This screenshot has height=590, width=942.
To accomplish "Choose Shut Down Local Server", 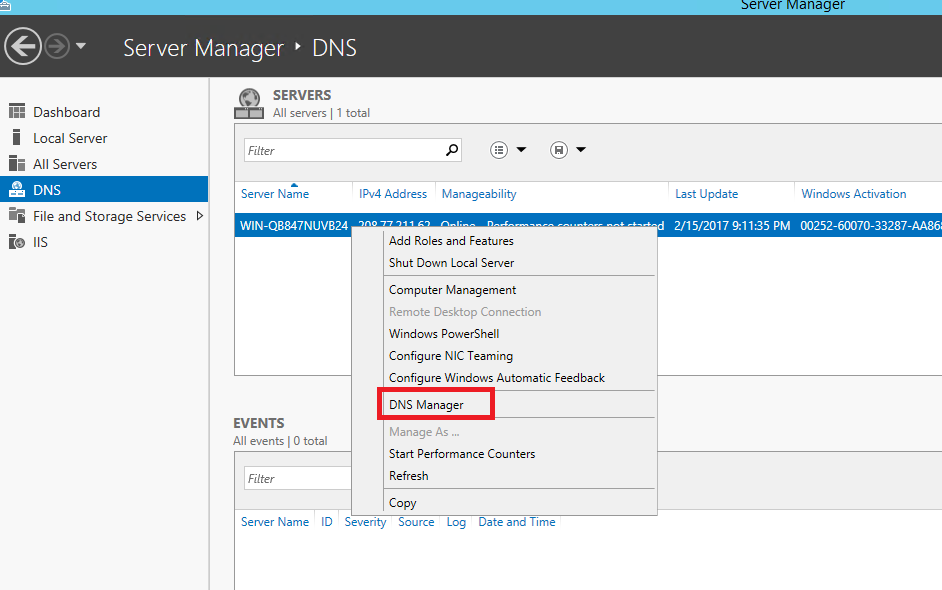I will pyautogui.click(x=452, y=263).
